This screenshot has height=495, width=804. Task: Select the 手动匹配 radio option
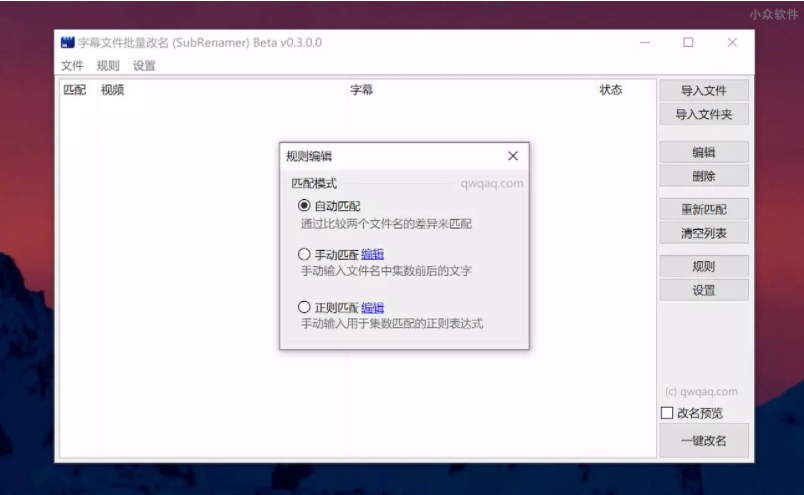point(304,254)
